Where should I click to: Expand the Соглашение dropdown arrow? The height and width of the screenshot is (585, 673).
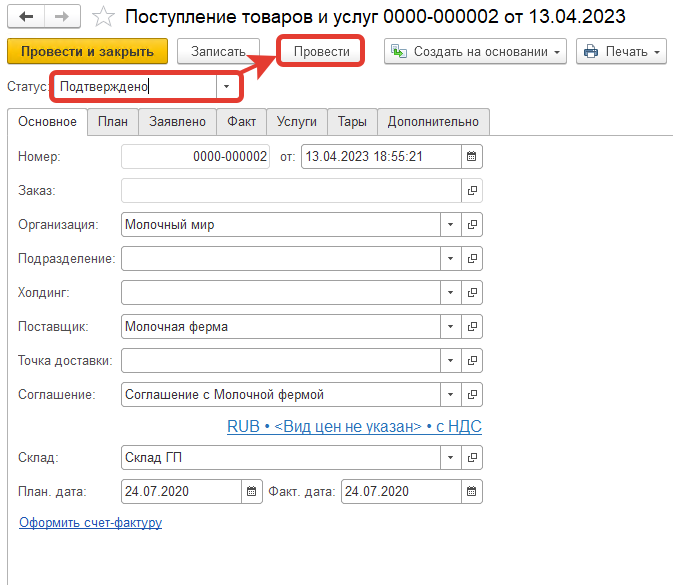tap(449, 394)
